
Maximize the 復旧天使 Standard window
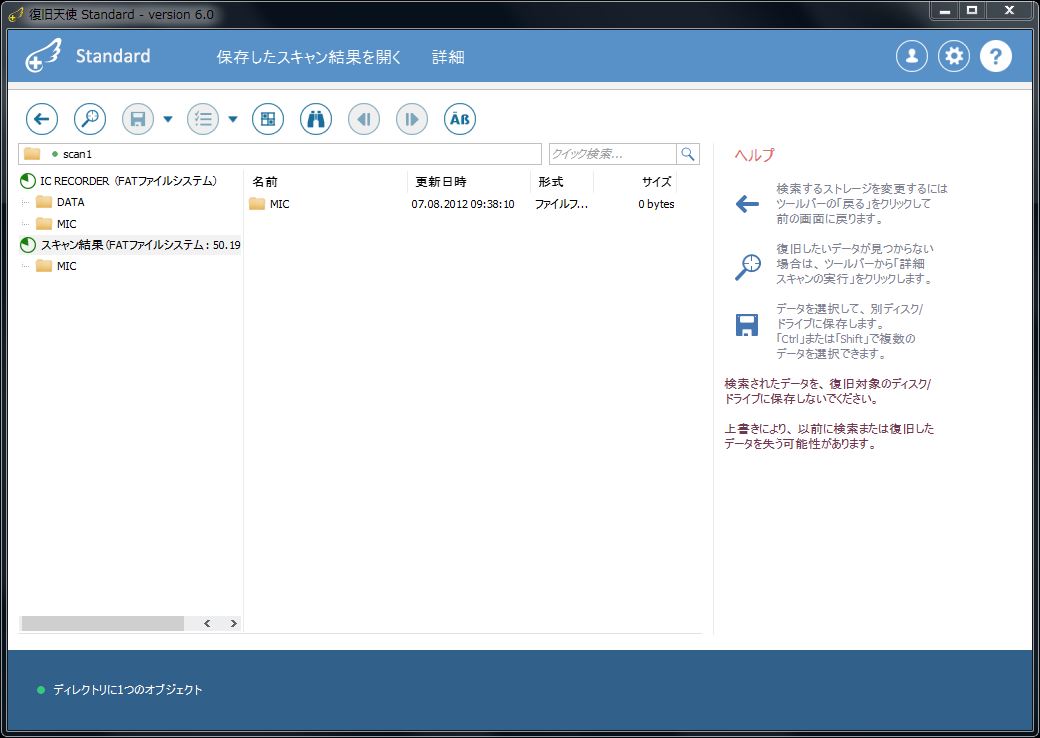[x=972, y=11]
